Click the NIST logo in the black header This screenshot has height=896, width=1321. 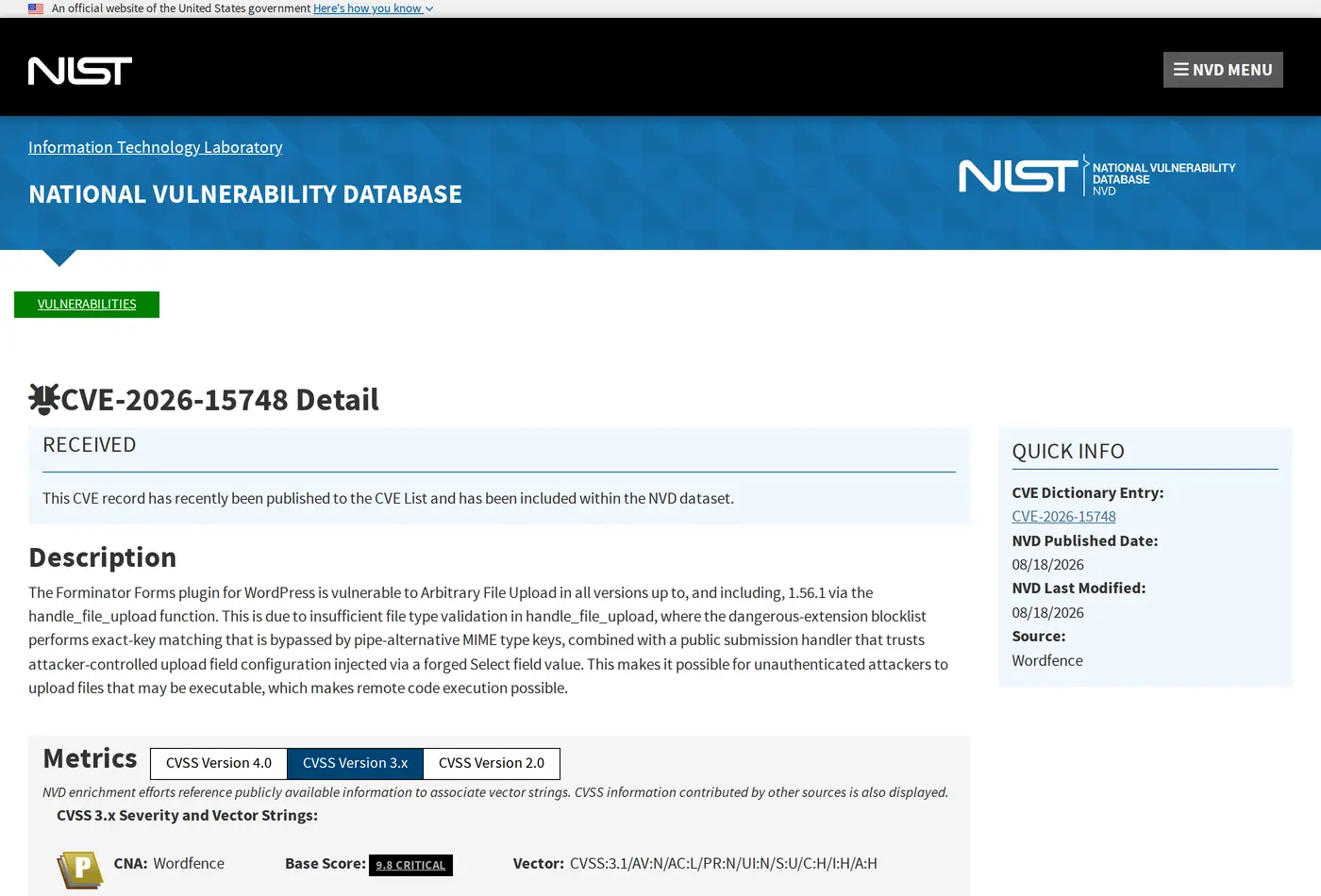(x=80, y=71)
